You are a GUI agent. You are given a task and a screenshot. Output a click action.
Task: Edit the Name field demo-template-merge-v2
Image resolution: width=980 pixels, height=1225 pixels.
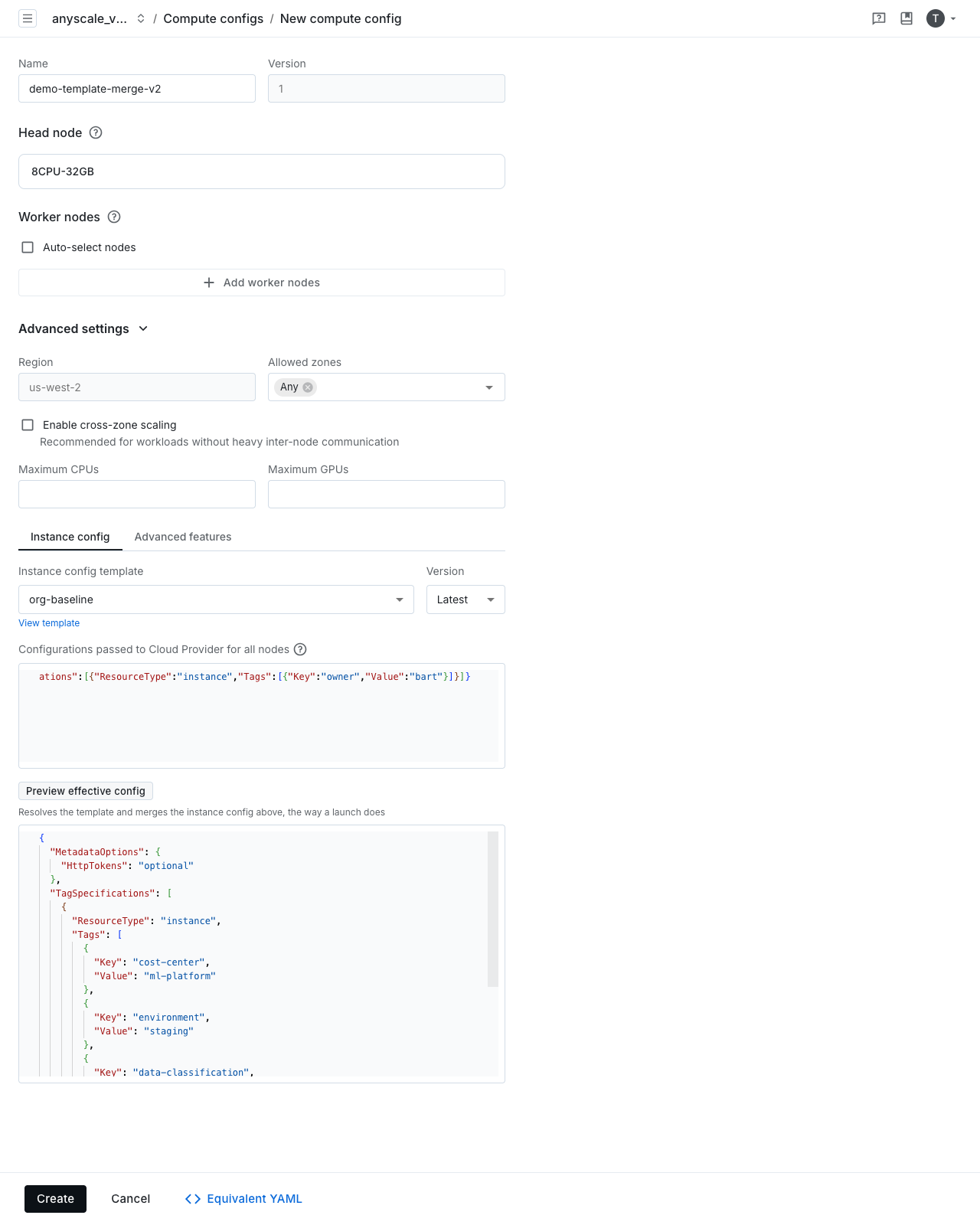[x=137, y=88]
